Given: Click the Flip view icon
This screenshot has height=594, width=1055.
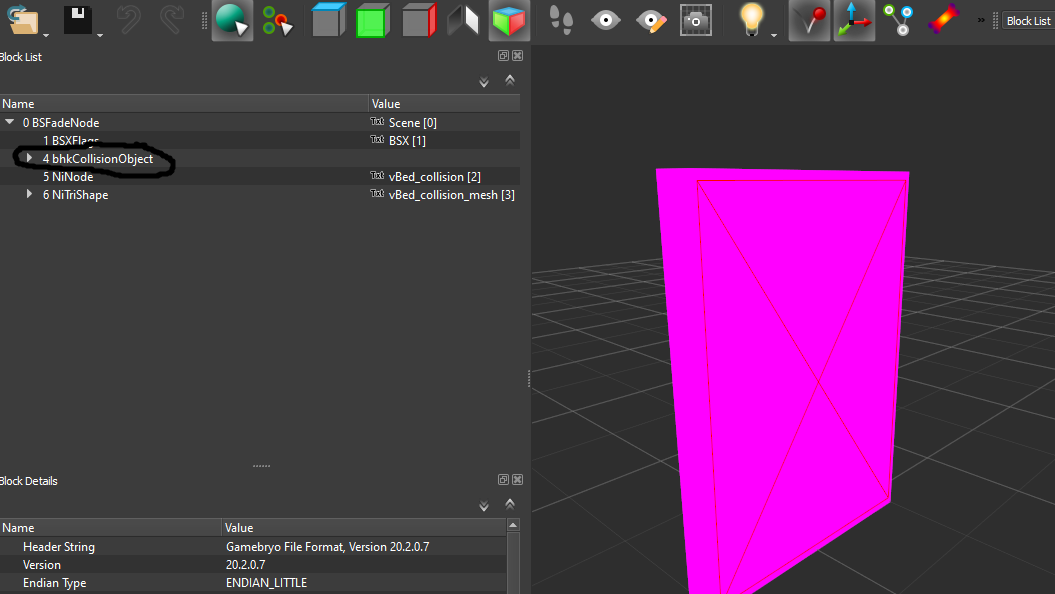Looking at the screenshot, I should click(463, 20).
